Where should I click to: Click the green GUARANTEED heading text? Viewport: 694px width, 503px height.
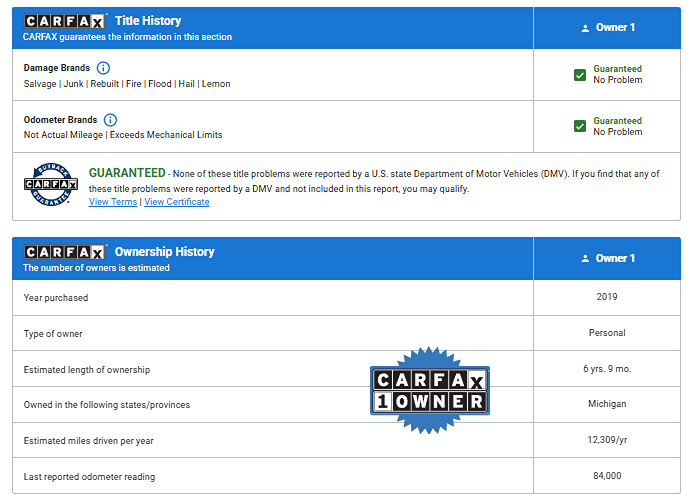coord(127,173)
